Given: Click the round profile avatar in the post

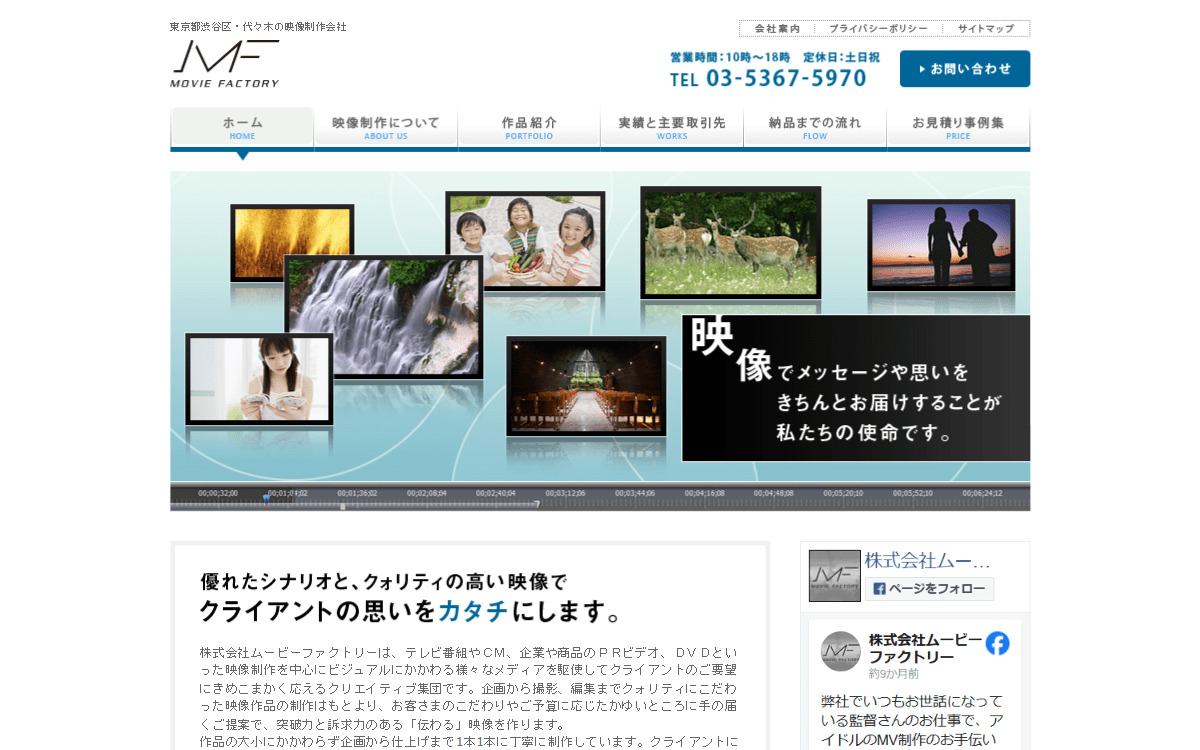Looking at the screenshot, I should click(840, 650).
